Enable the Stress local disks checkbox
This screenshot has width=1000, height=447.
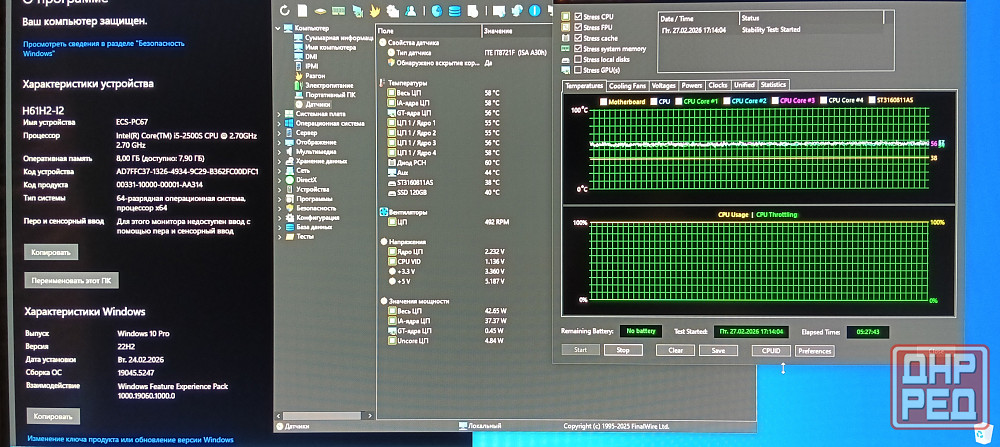pos(578,59)
